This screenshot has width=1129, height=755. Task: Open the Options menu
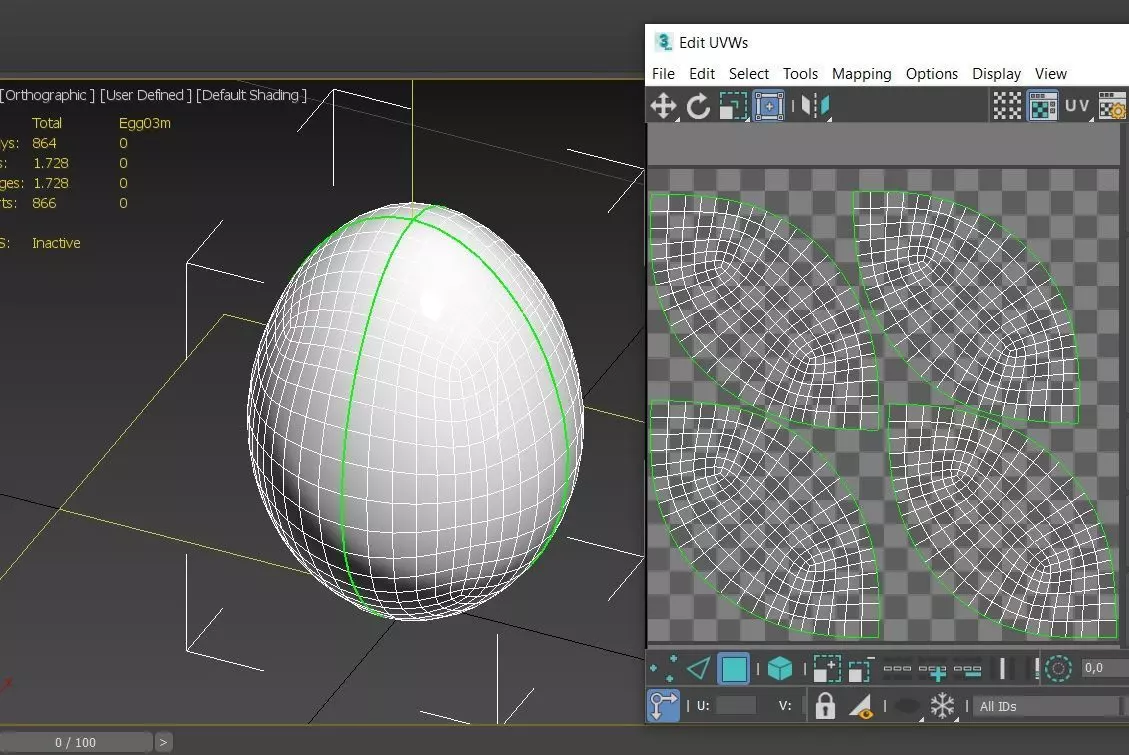(x=932, y=73)
